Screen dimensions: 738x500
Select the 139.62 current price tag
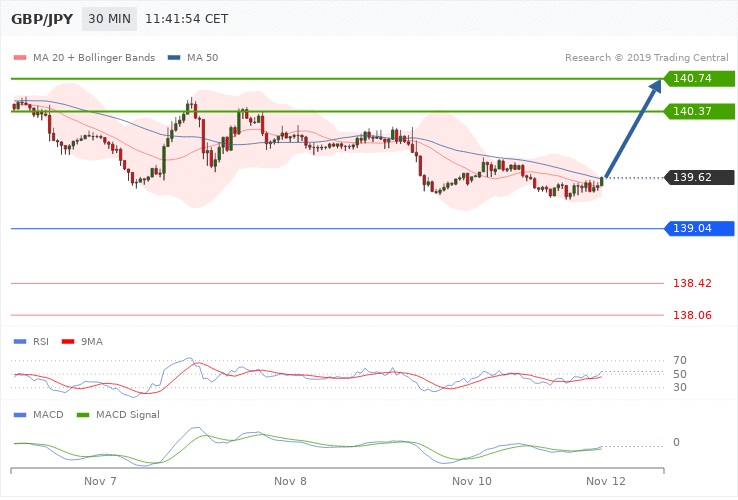(x=699, y=178)
